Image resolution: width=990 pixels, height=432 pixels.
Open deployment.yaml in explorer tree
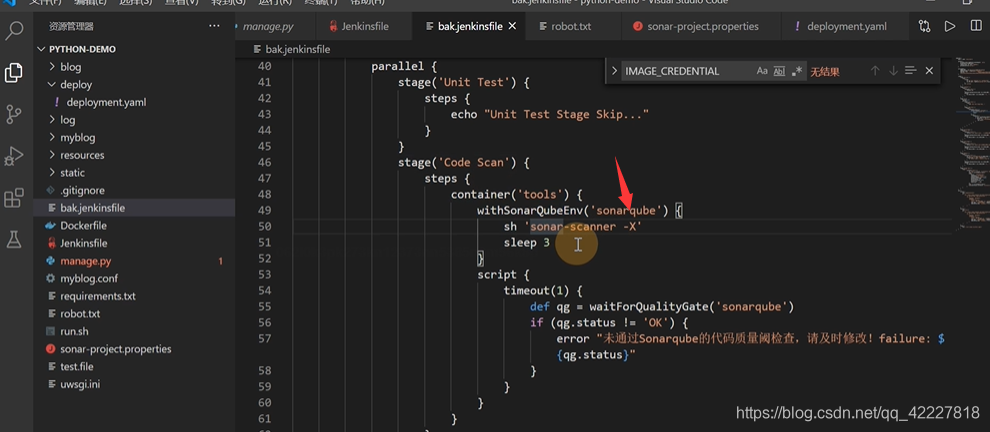pos(134,102)
